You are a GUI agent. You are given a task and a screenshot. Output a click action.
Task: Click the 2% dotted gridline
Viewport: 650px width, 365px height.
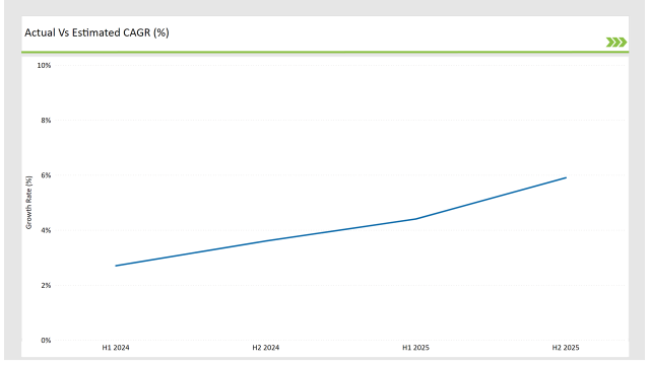pos(340,285)
